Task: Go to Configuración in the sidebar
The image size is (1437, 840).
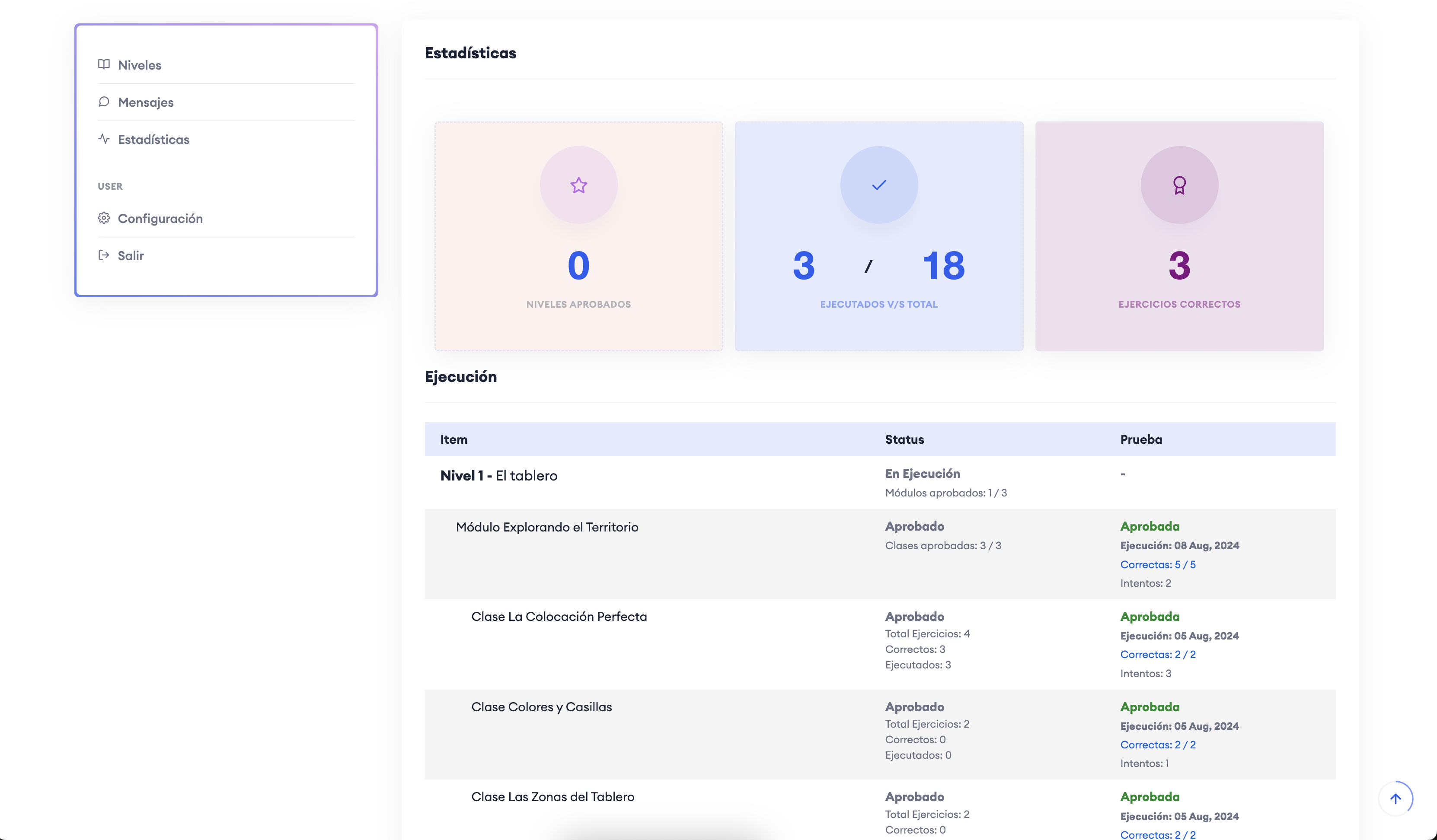Action: pyautogui.click(x=160, y=218)
